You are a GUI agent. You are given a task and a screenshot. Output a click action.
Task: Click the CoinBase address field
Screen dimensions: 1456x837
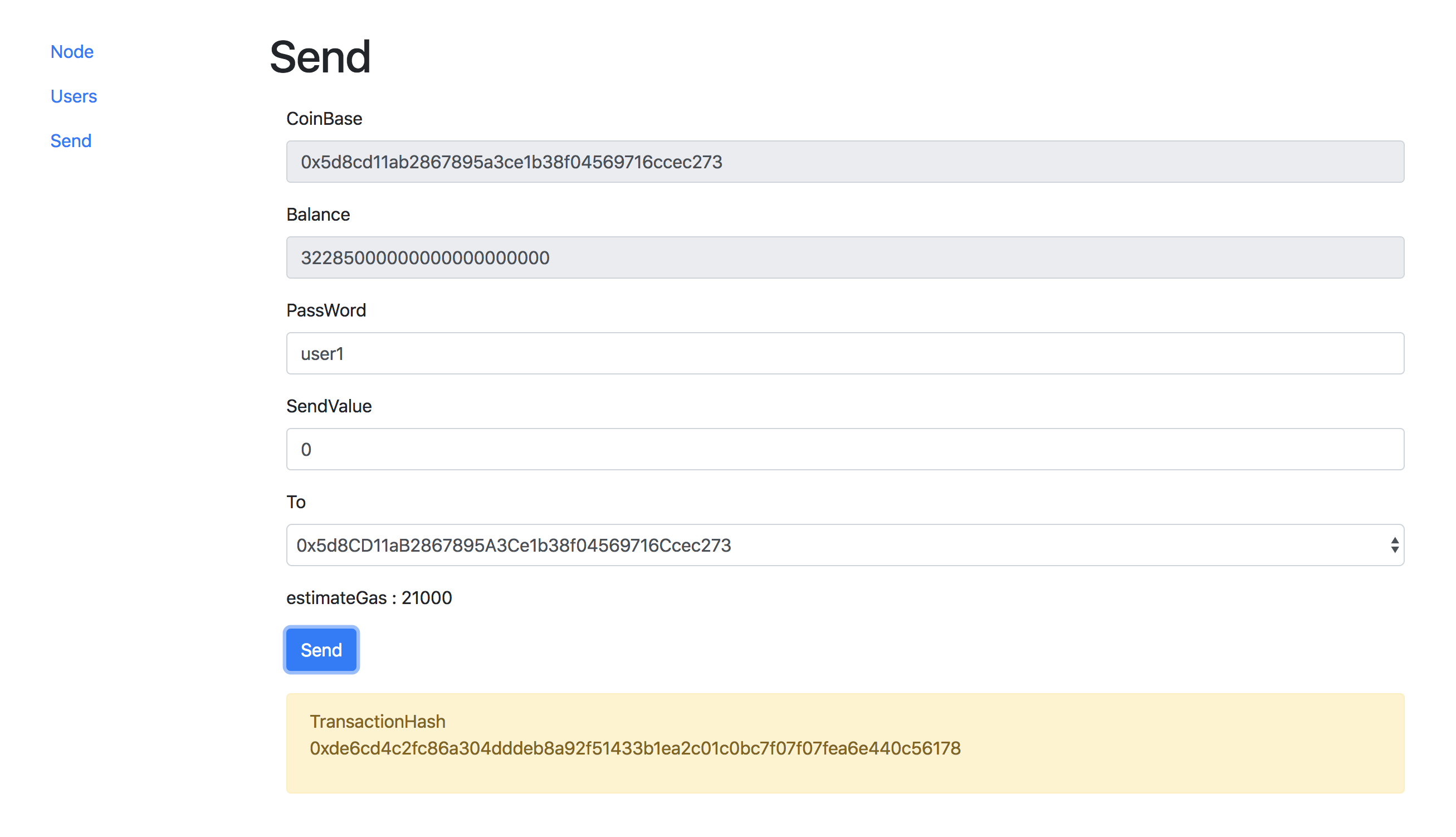click(845, 162)
